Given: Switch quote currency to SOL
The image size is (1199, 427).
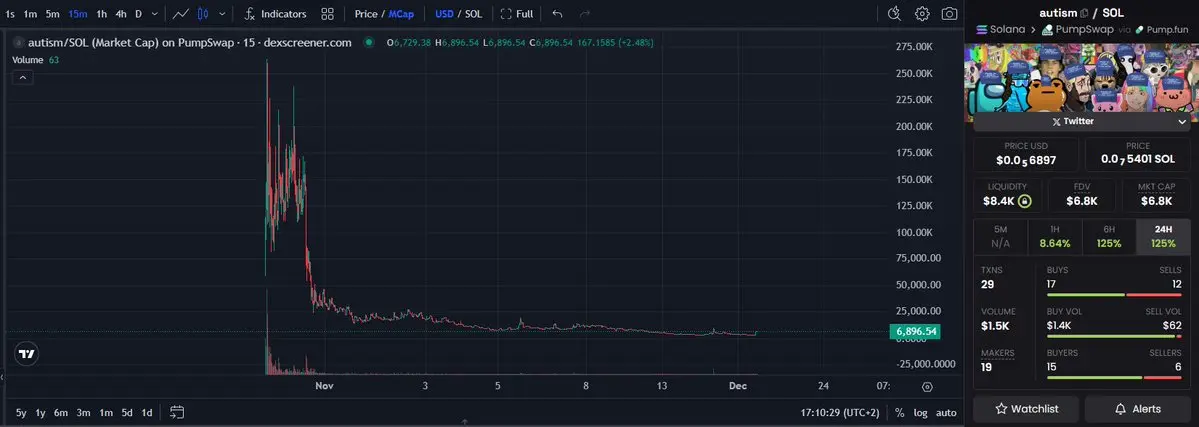Looking at the screenshot, I should (473, 14).
